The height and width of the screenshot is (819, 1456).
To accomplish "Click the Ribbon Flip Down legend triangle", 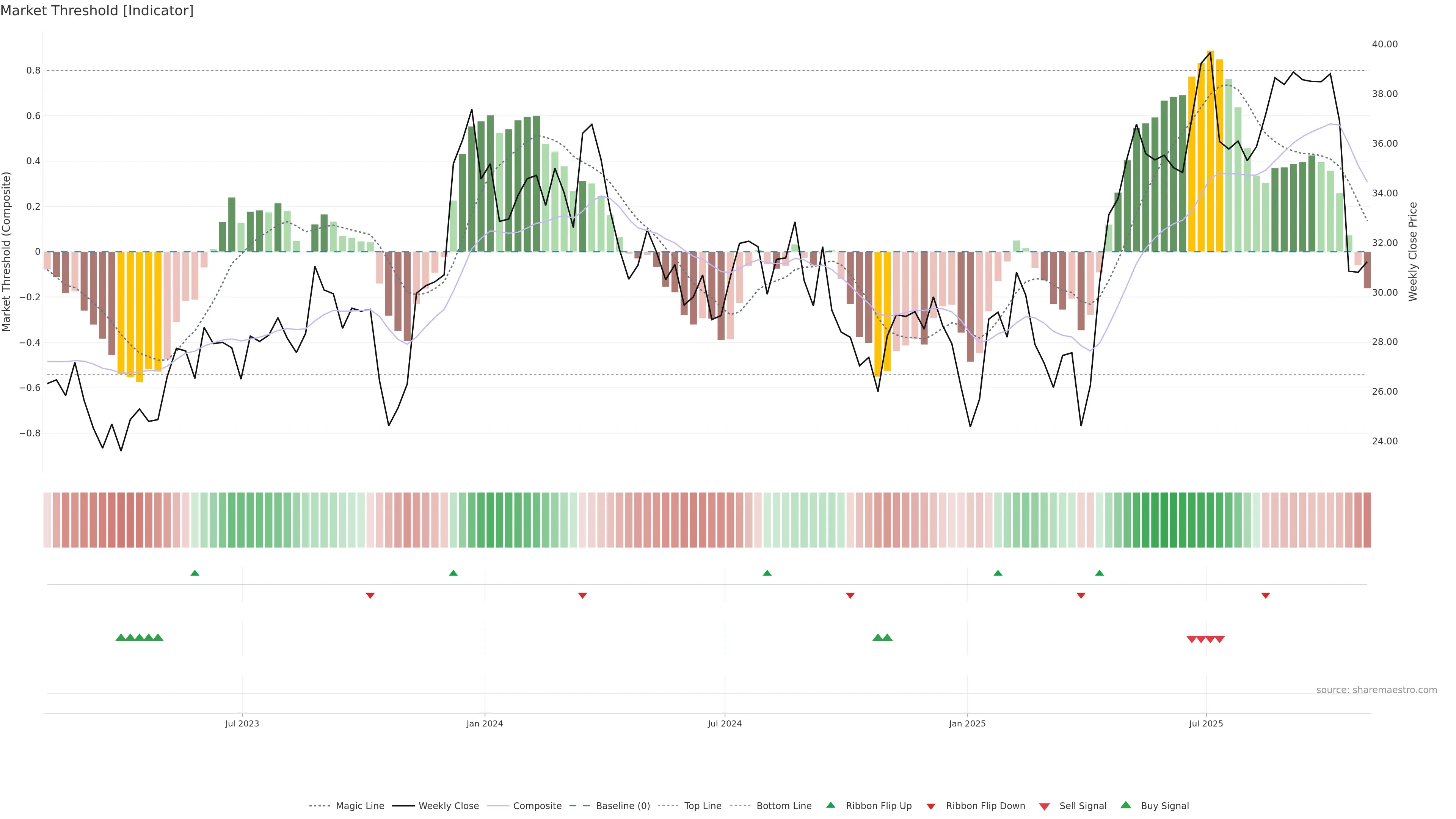I will (931, 806).
